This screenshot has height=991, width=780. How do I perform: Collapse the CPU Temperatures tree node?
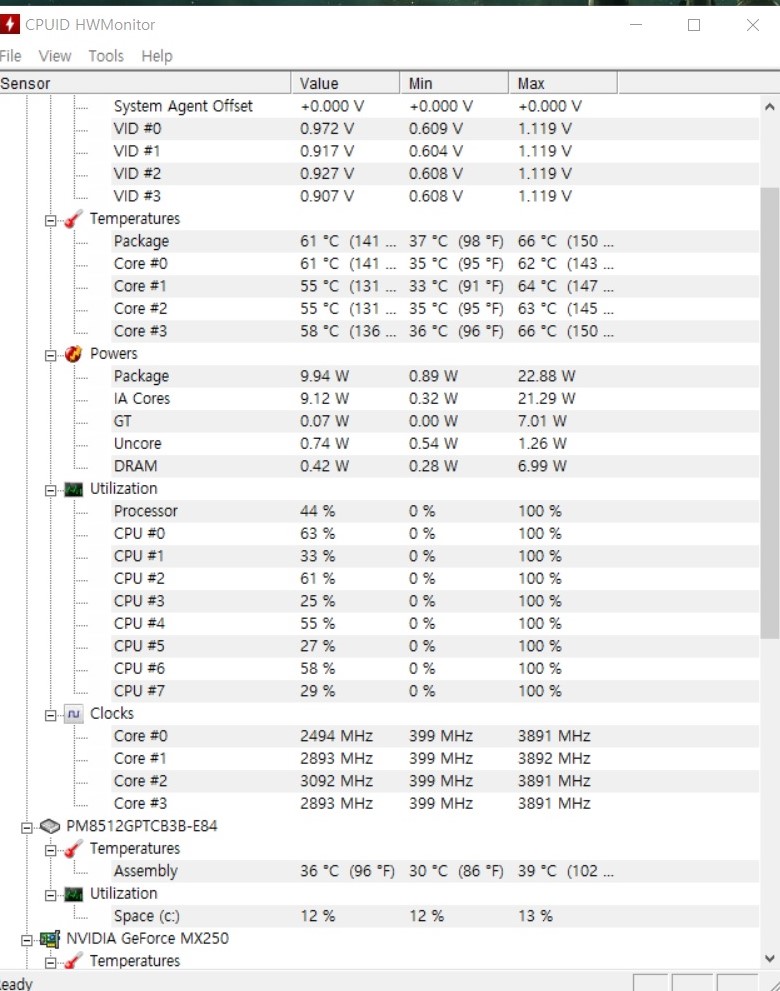[51, 219]
